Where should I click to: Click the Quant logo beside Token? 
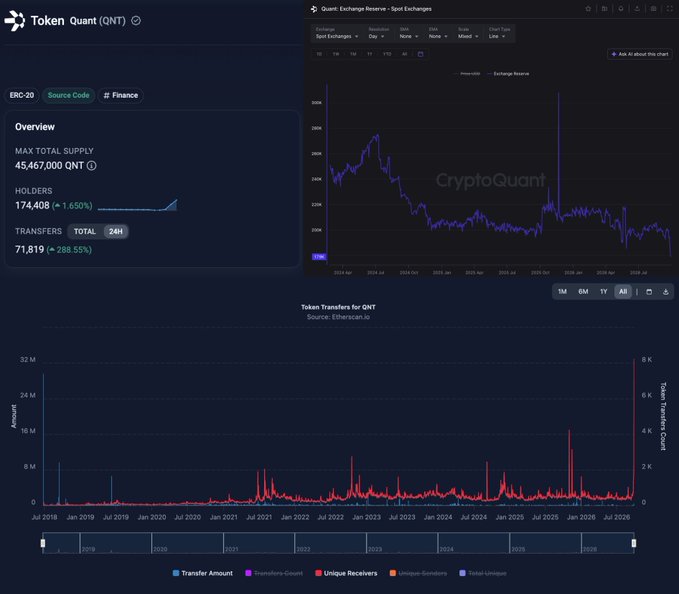pos(15,21)
